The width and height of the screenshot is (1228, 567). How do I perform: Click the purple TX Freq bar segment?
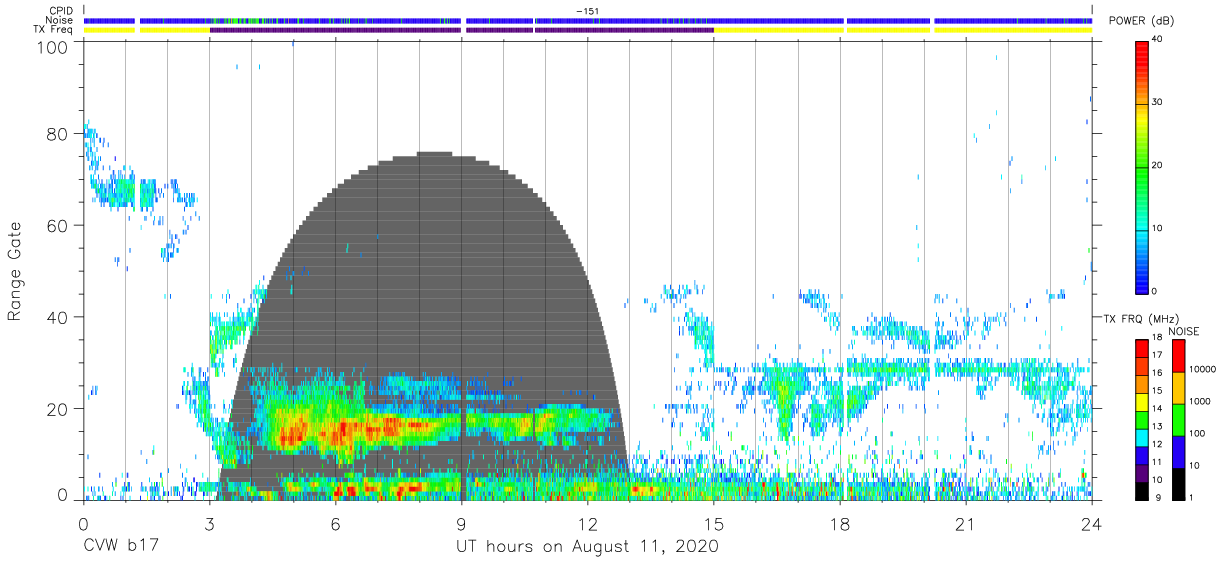[x=461, y=30]
